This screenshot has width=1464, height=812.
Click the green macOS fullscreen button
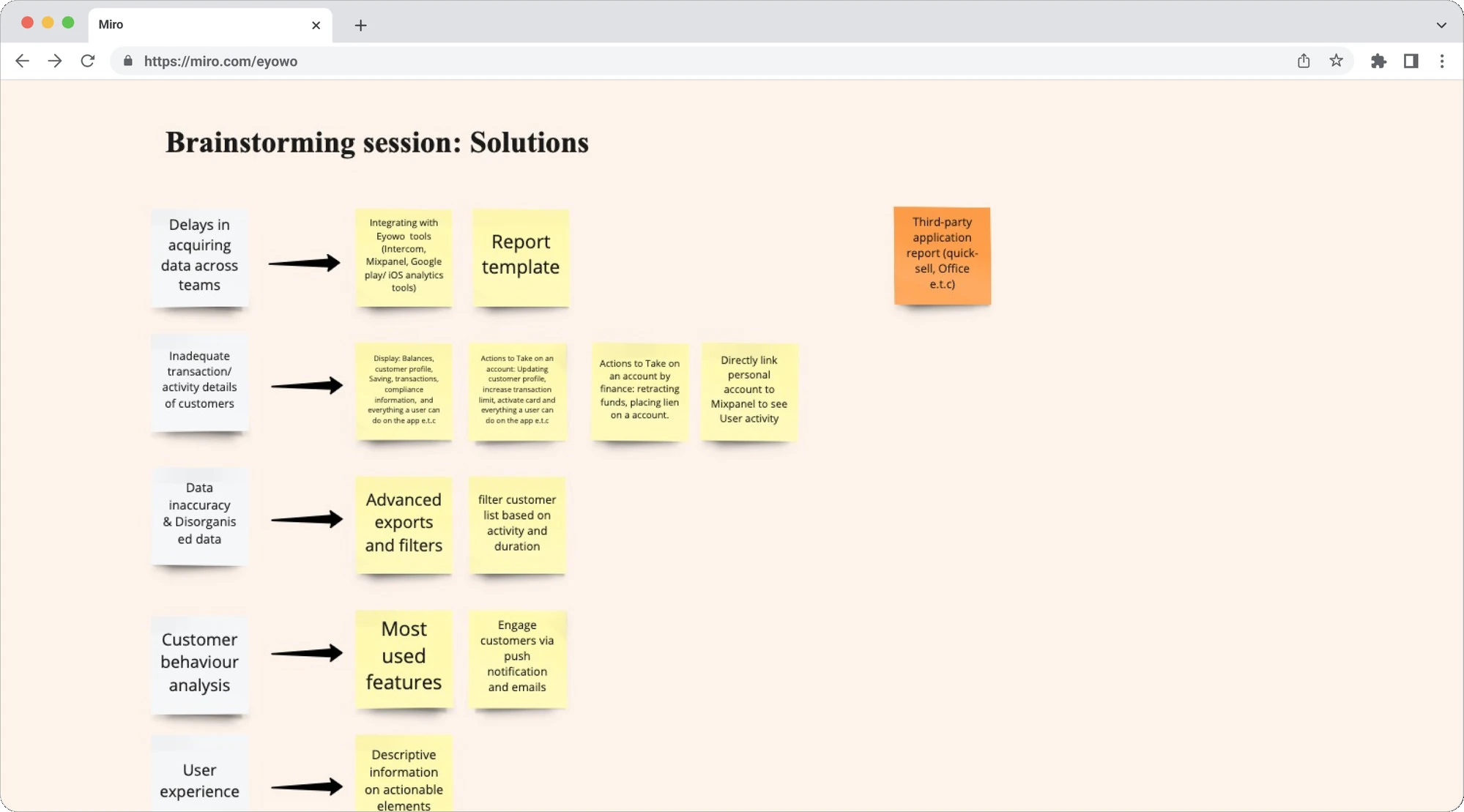(68, 23)
